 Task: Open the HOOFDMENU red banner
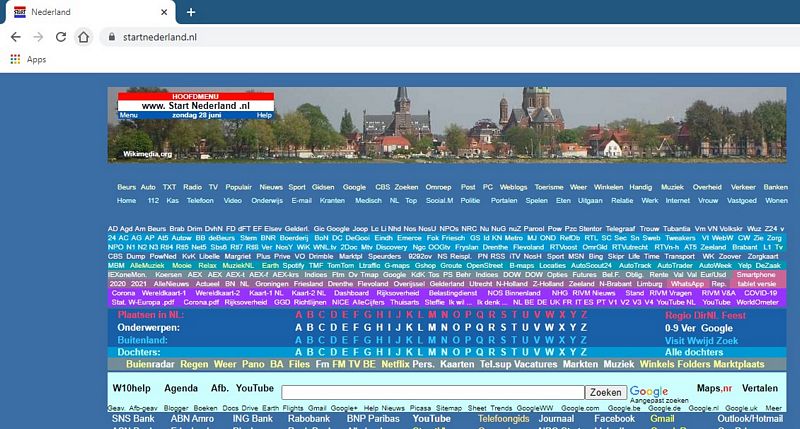pos(195,96)
